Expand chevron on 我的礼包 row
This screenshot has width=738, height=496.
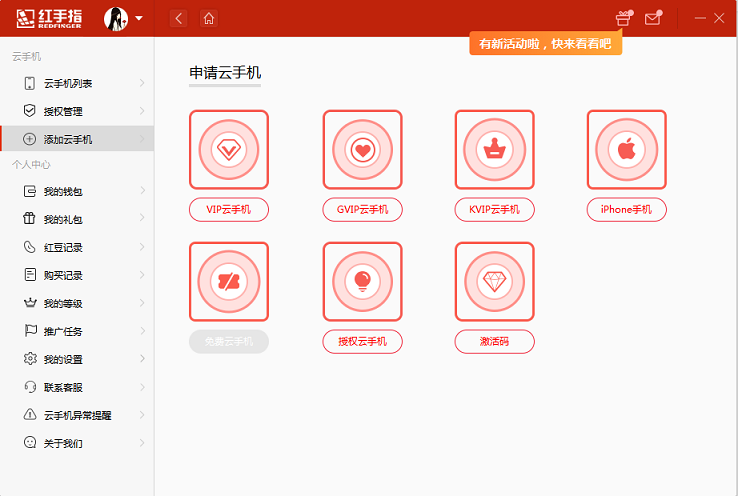tap(142, 218)
